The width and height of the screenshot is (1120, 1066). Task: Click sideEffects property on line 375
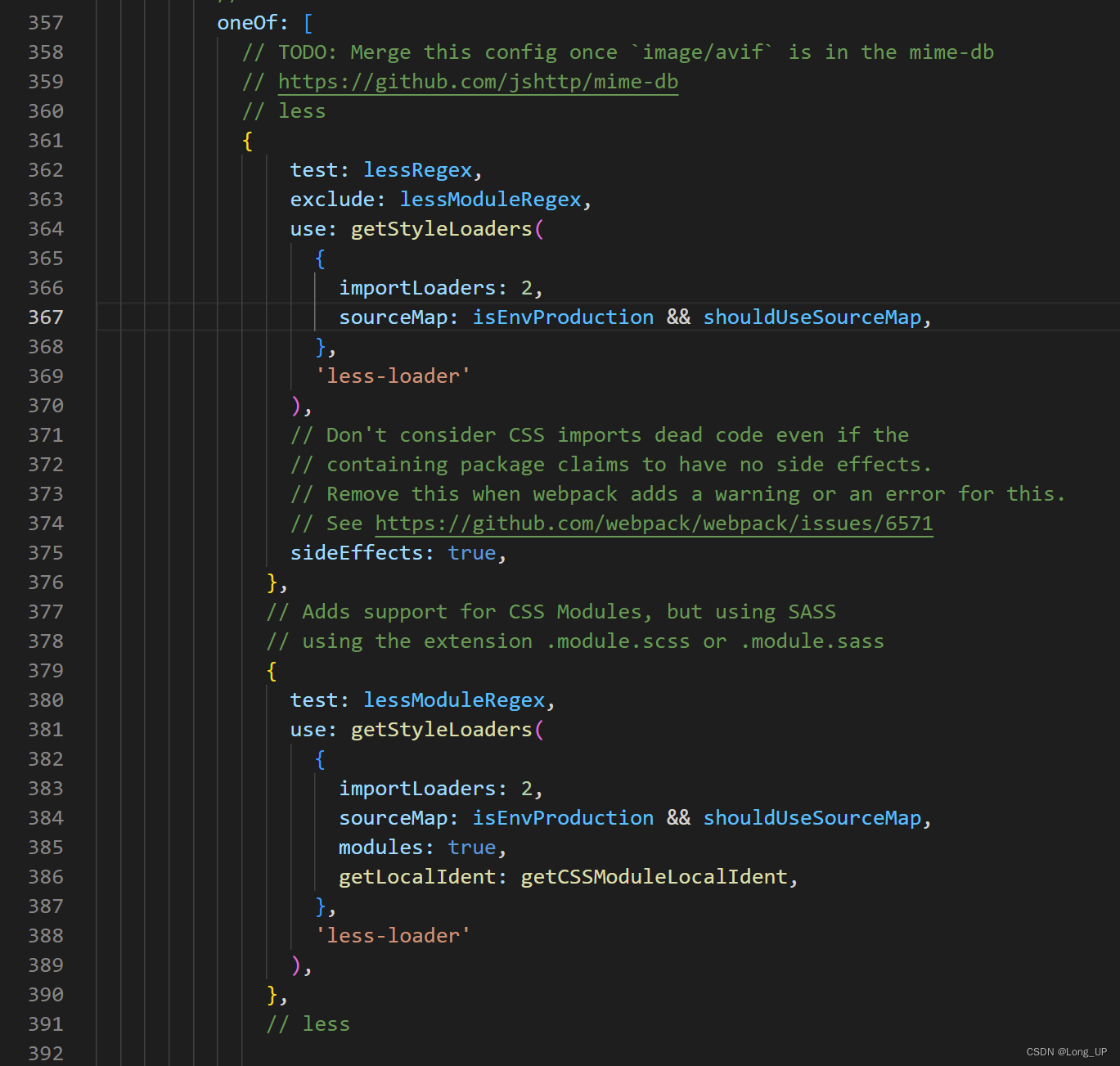(357, 553)
